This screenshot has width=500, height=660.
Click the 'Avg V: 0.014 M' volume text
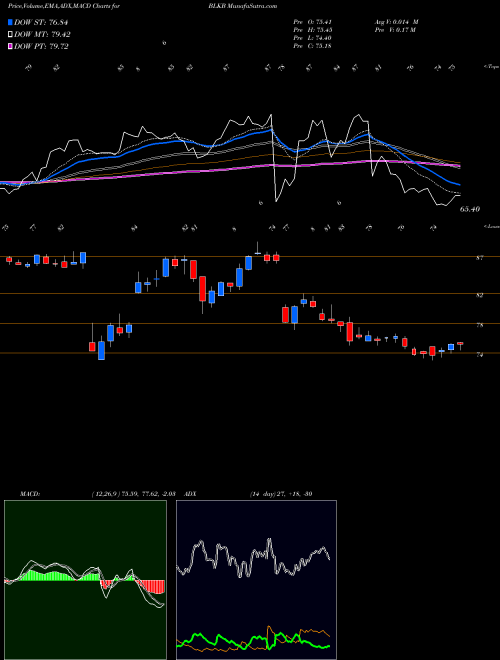click(x=396, y=22)
